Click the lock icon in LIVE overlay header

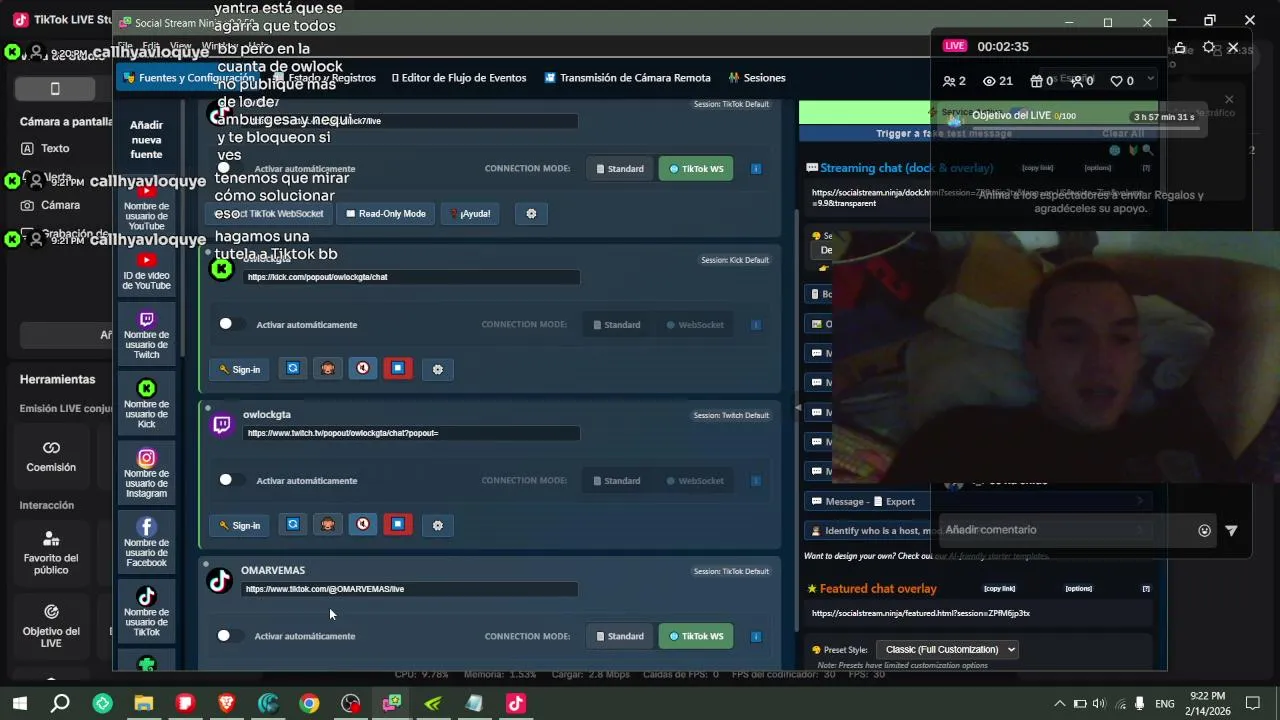[x=1180, y=47]
